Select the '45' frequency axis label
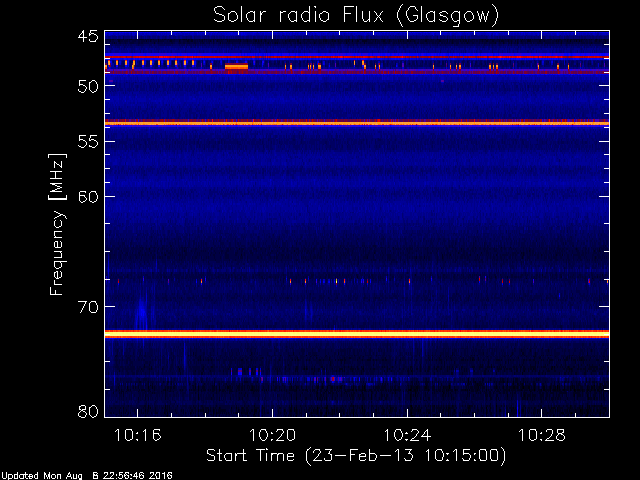 coord(88,37)
